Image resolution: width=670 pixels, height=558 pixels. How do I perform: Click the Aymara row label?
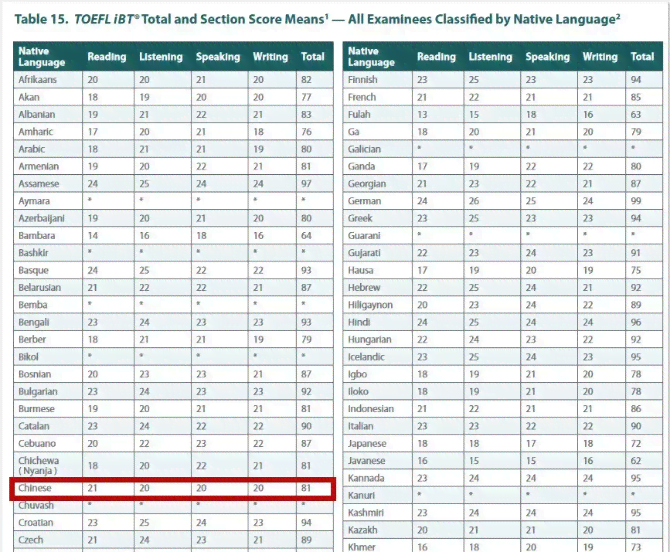[x=34, y=201]
